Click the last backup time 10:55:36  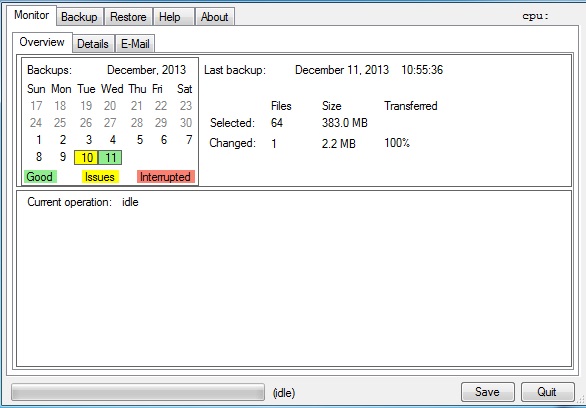422,70
